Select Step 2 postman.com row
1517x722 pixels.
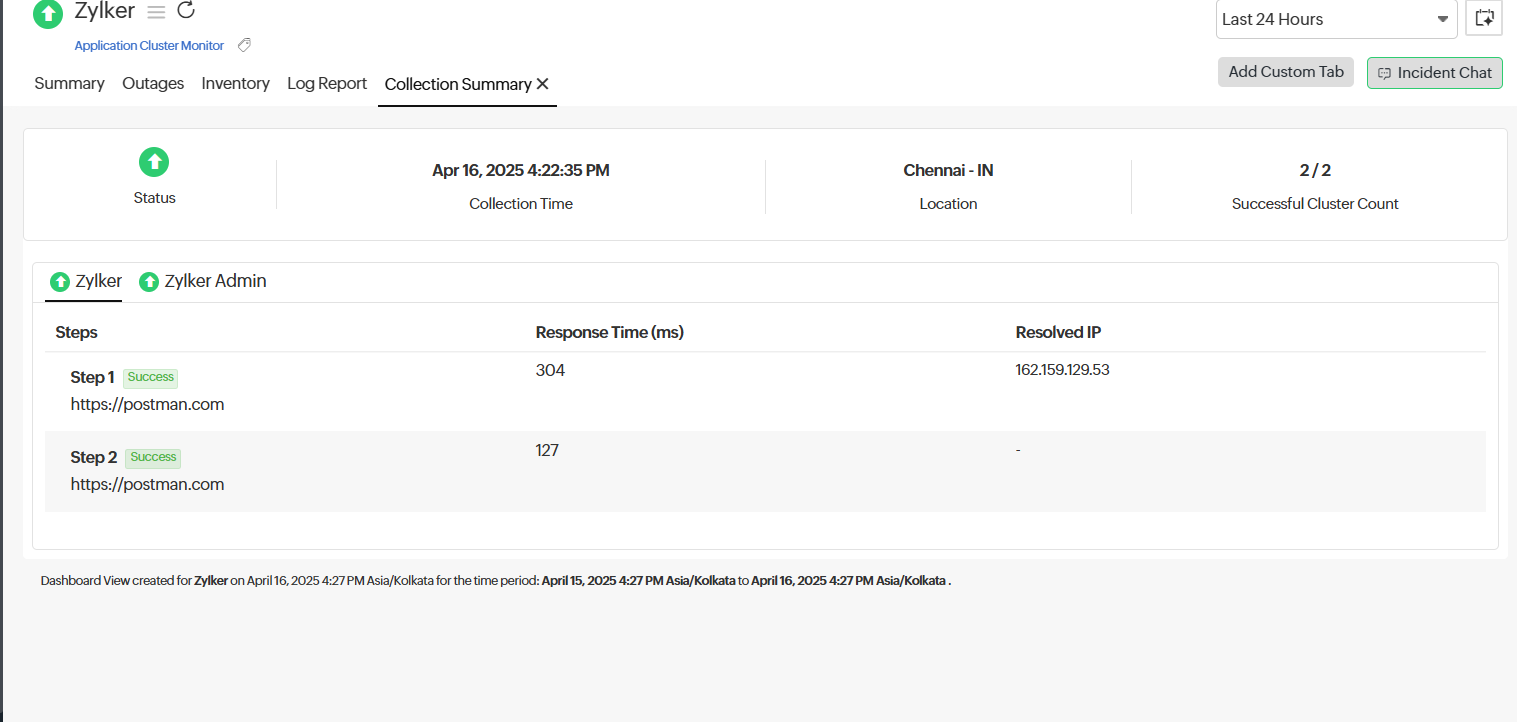tap(147, 484)
